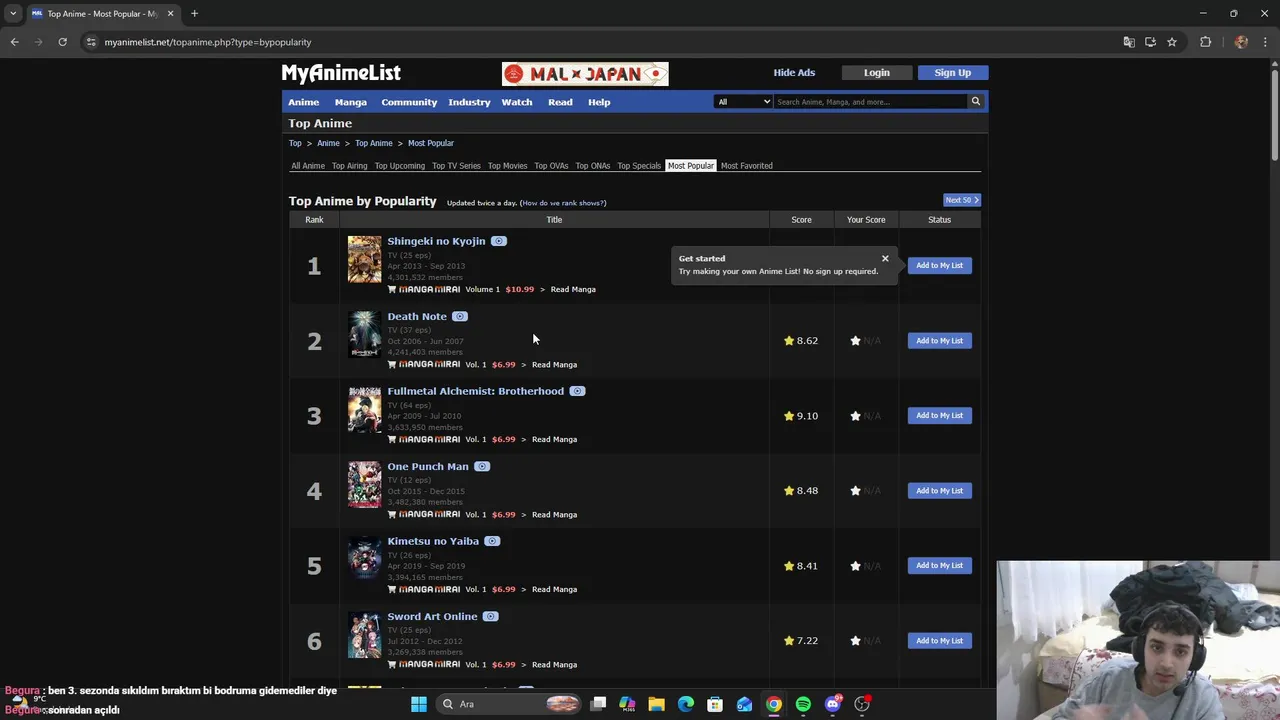Select the All Anime tab
The image size is (1280, 720).
[x=308, y=166]
